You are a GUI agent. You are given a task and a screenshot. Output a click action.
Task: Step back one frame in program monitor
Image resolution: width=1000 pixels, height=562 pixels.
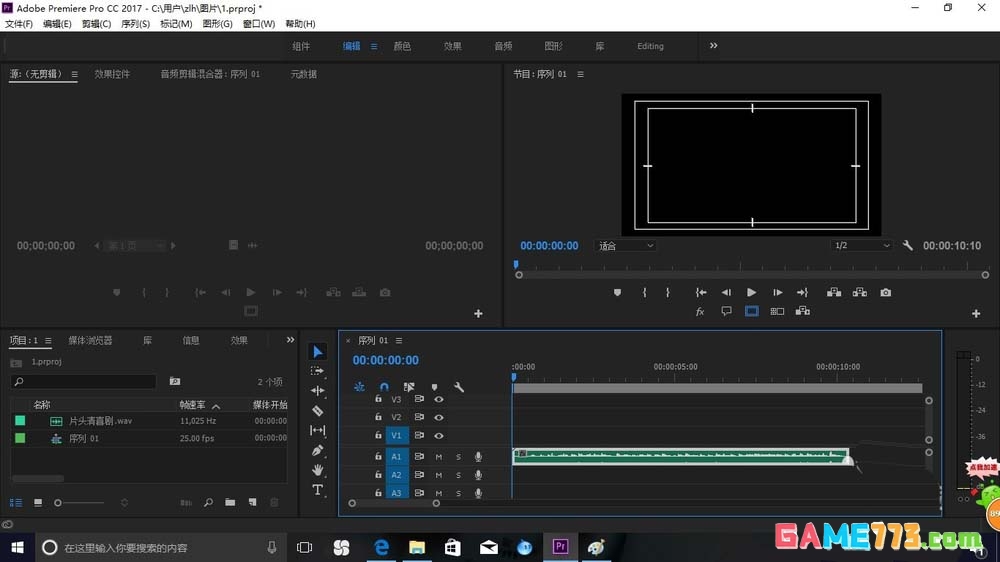coord(726,292)
